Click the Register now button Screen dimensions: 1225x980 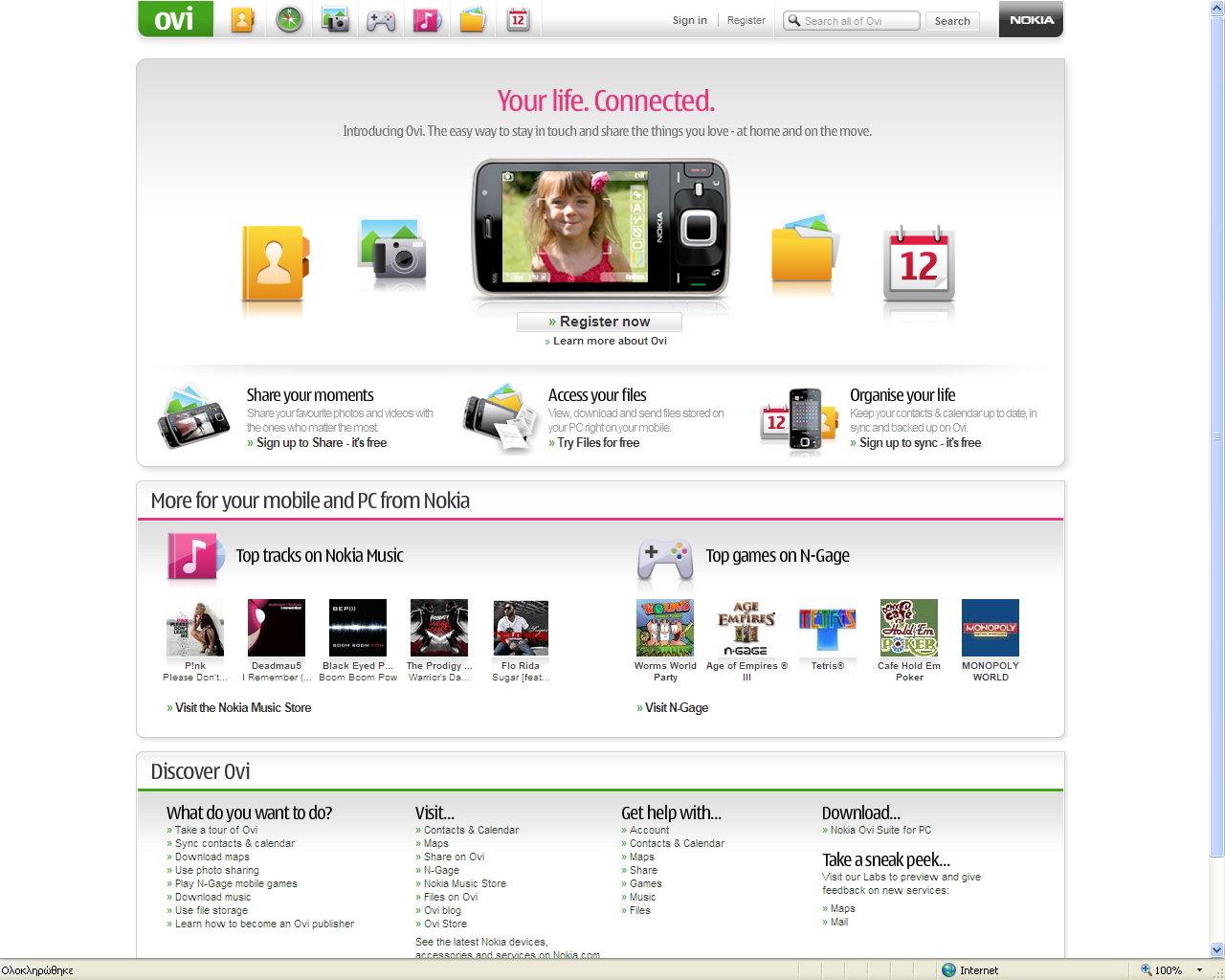pos(600,322)
